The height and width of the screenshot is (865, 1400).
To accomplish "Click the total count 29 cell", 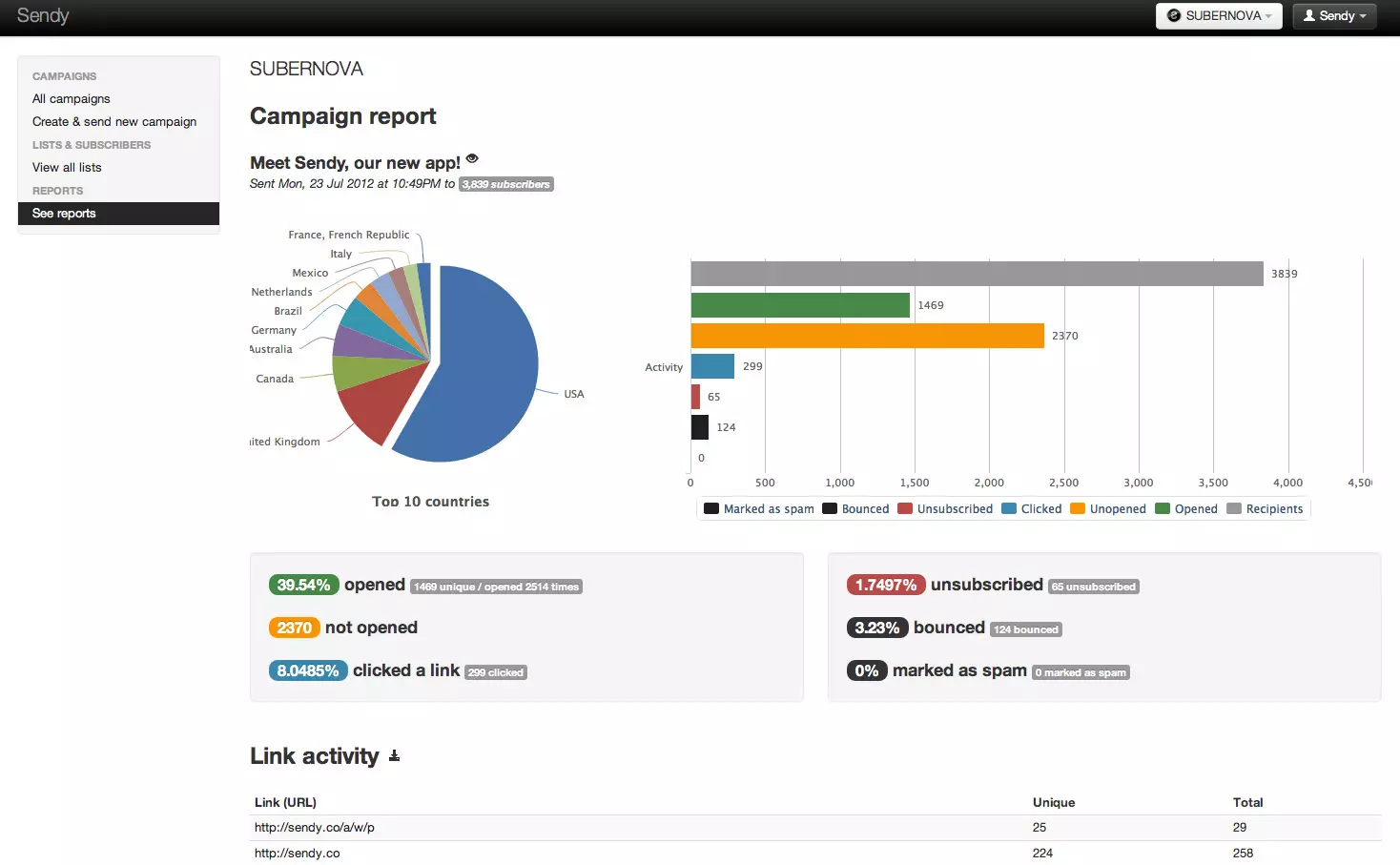I will (x=1240, y=827).
